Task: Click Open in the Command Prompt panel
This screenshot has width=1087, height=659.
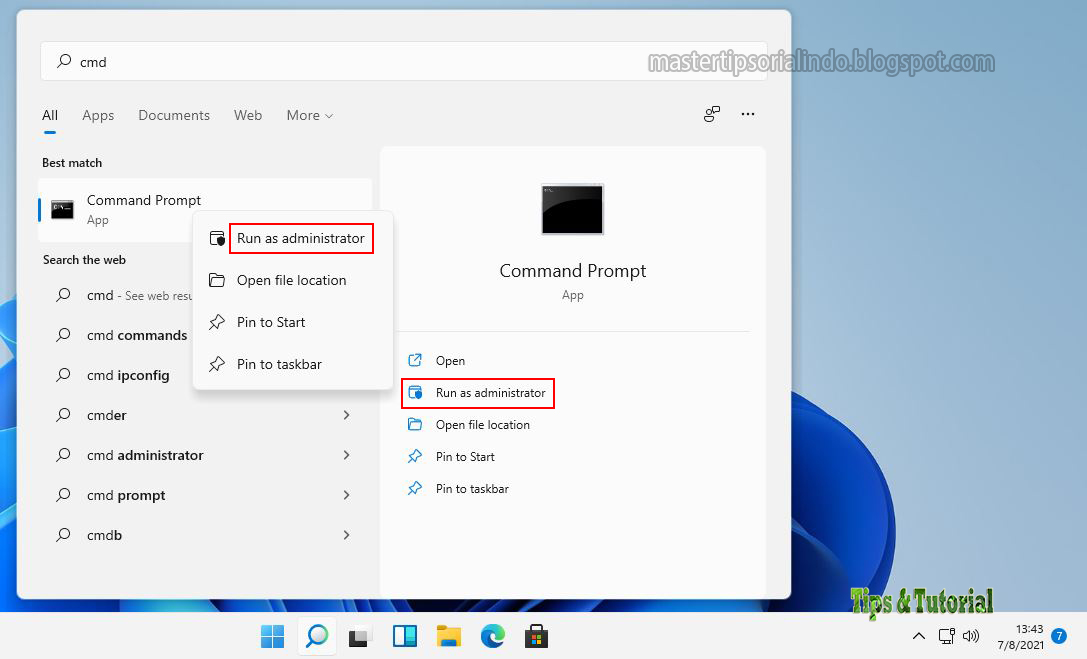Action: [x=450, y=360]
